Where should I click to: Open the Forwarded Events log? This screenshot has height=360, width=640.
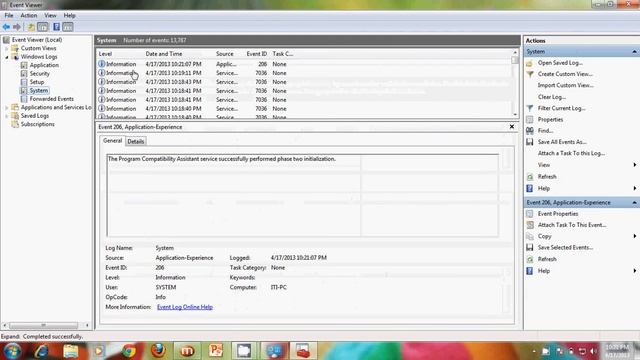click(x=51, y=99)
